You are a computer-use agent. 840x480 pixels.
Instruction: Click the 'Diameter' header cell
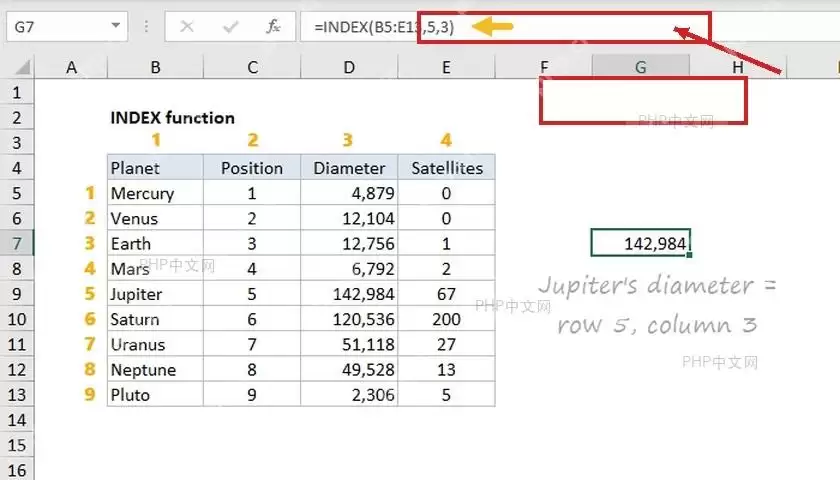coord(349,168)
